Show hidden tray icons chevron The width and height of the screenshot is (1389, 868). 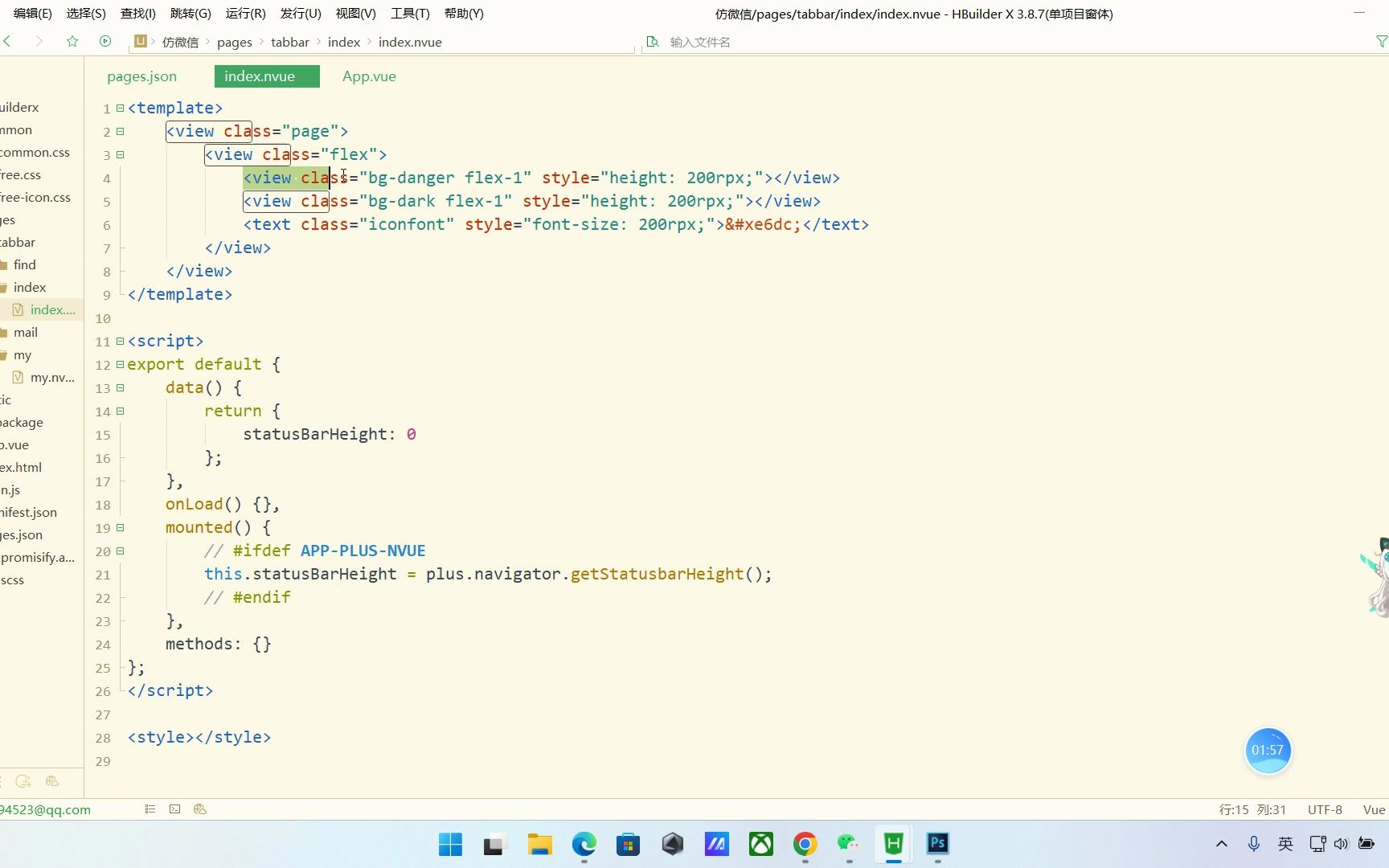click(1222, 844)
